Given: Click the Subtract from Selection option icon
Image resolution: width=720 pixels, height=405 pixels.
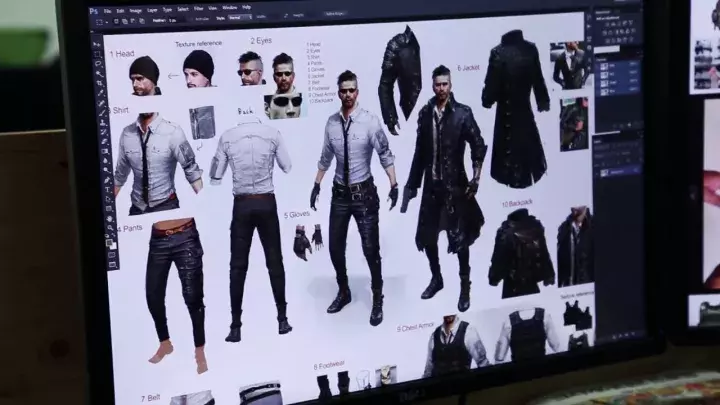Looking at the screenshot, I should tap(133, 21).
